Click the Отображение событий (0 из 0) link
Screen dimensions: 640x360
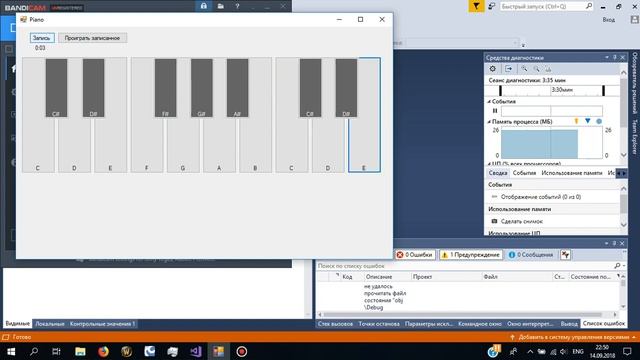coord(541,197)
